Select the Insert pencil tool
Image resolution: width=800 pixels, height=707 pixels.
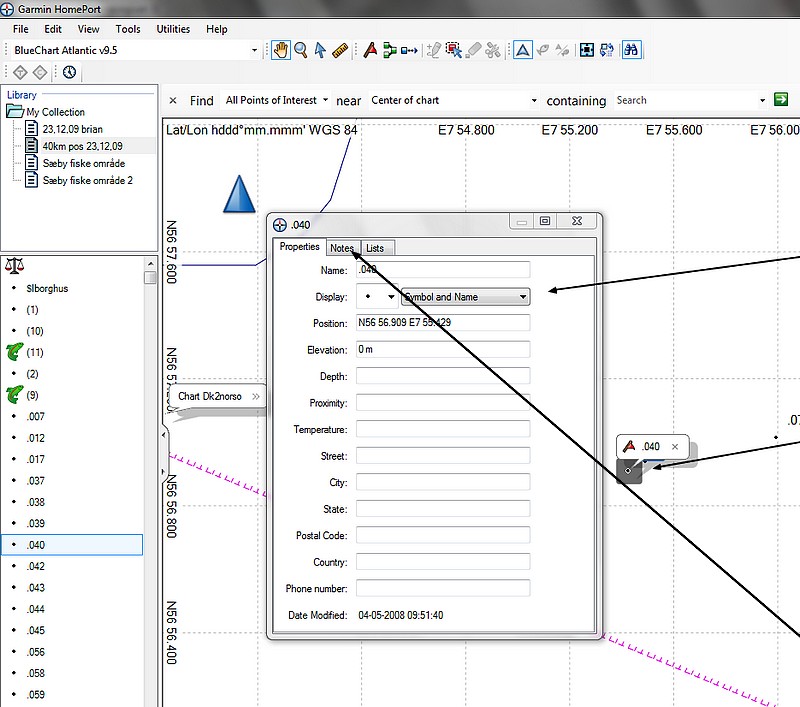point(434,50)
